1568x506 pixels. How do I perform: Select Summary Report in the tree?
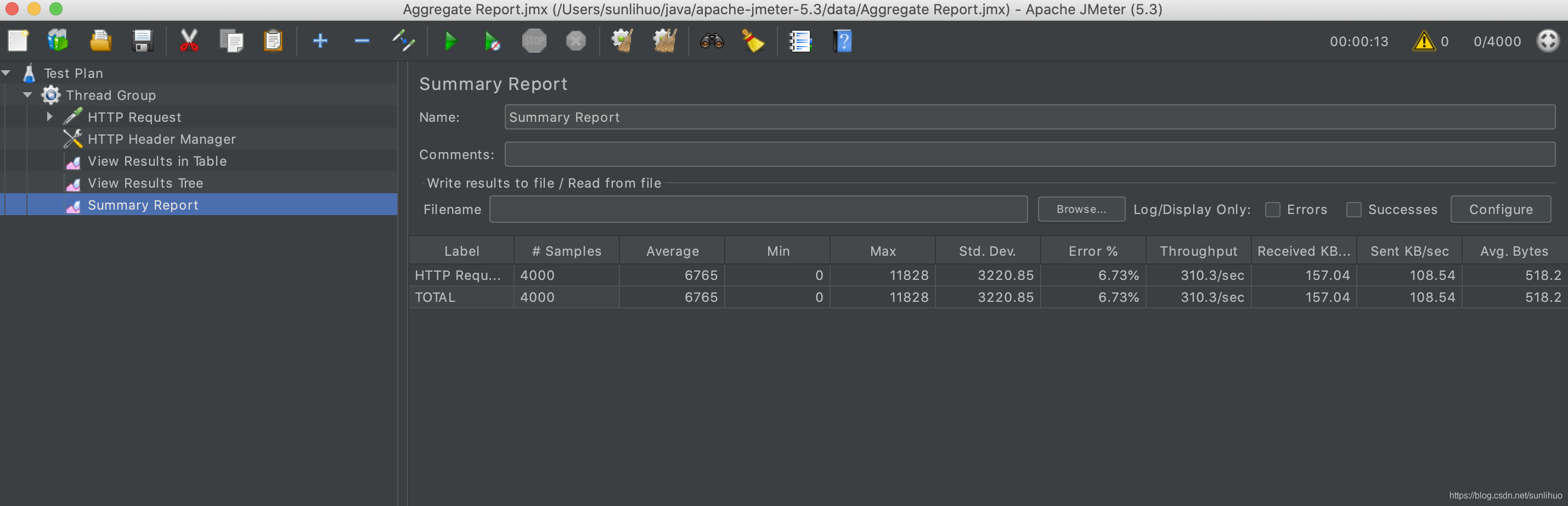(x=143, y=205)
